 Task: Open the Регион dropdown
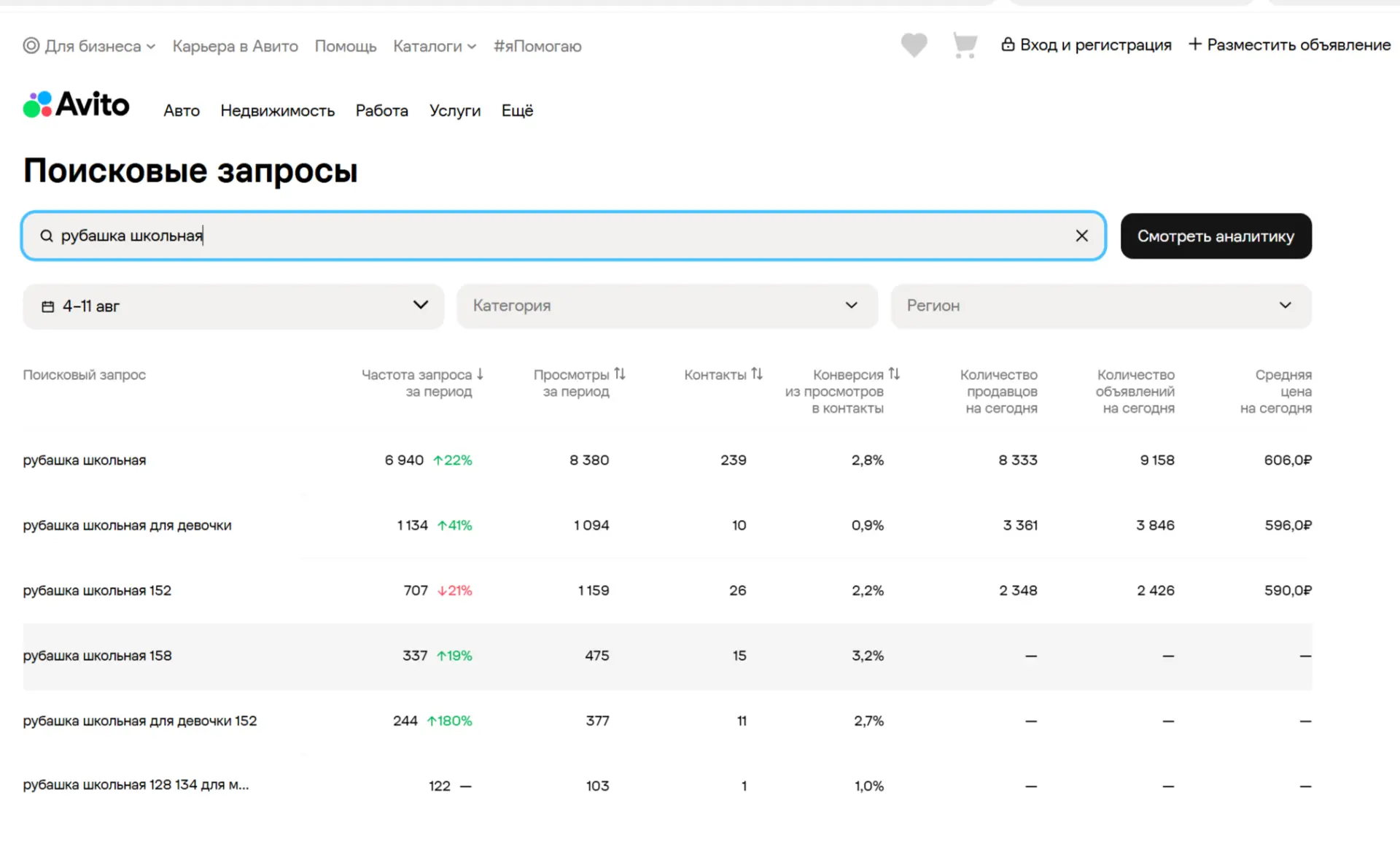coord(1101,306)
